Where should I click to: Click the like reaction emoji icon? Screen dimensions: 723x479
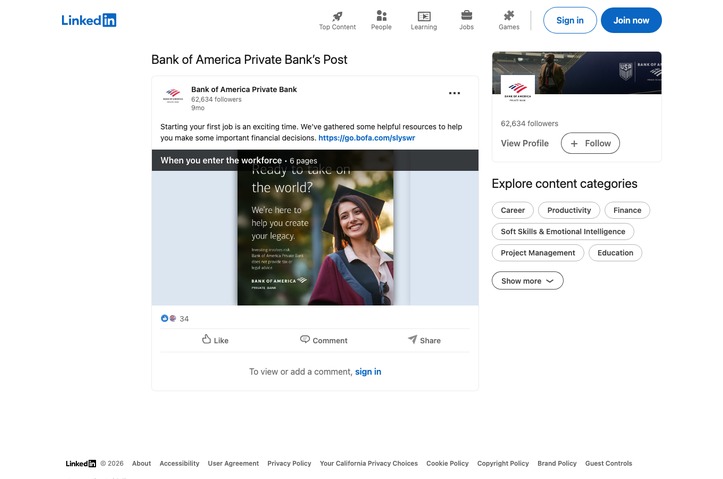pyautogui.click(x=164, y=318)
